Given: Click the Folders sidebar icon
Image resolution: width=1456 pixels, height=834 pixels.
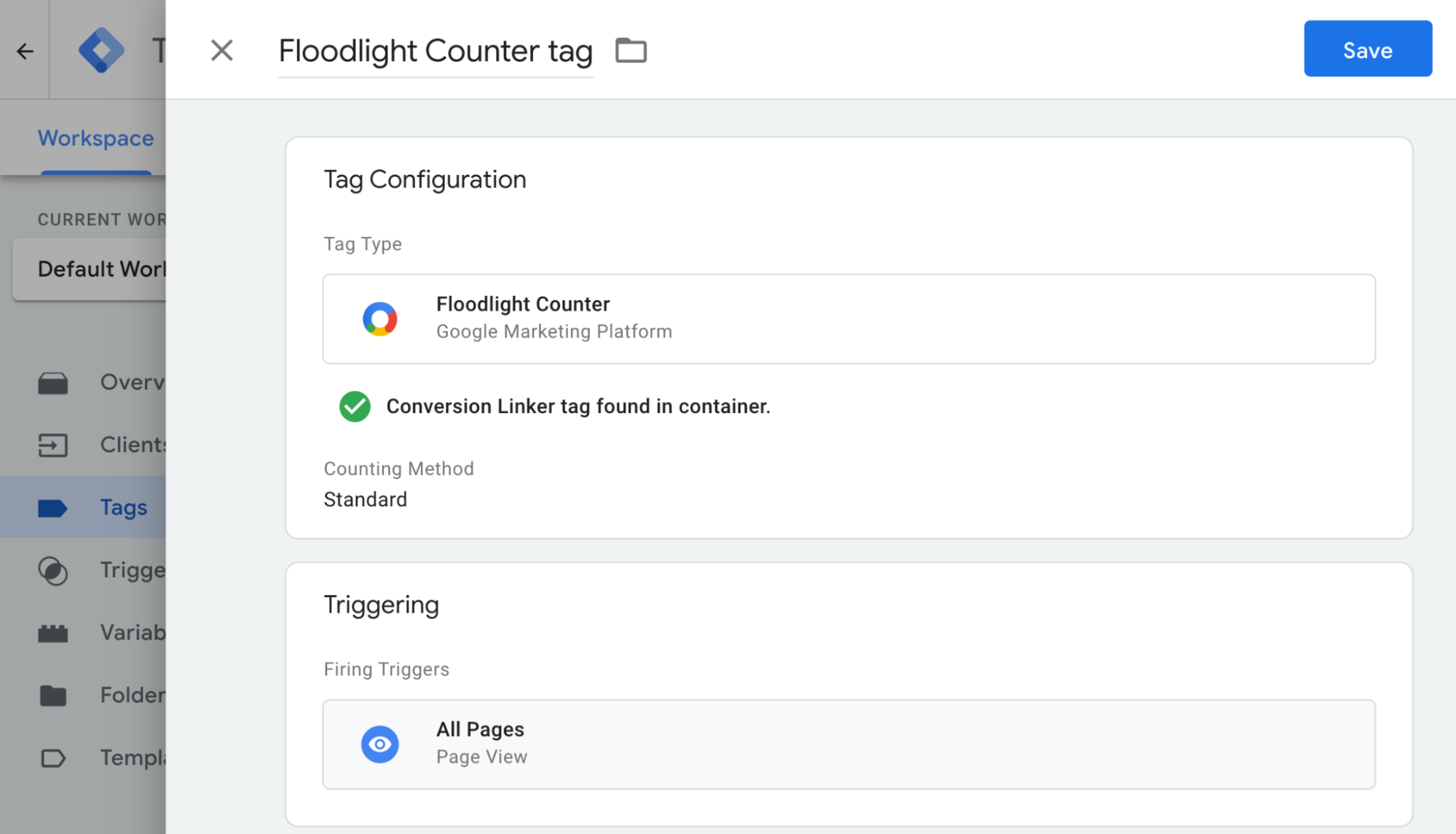Looking at the screenshot, I should 53,694.
